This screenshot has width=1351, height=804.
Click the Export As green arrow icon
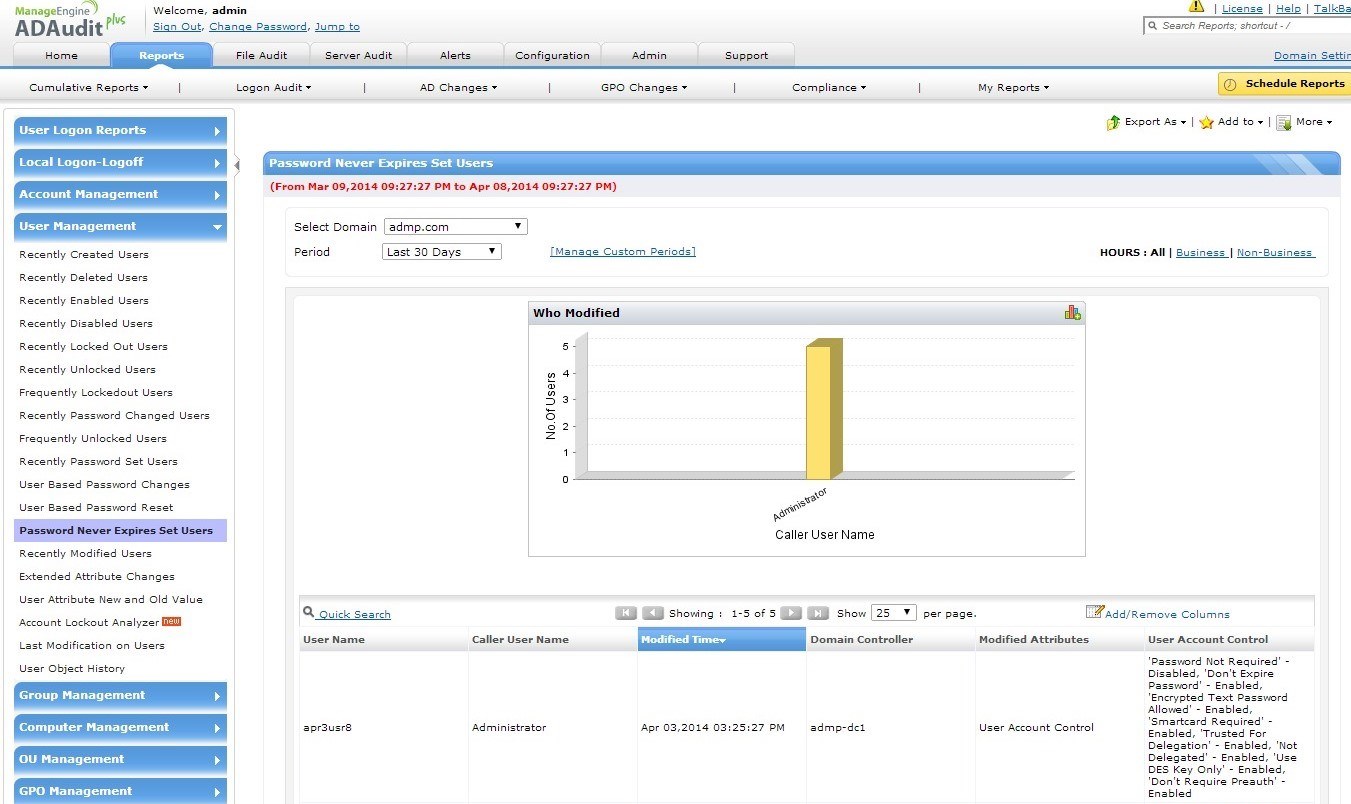(1113, 122)
